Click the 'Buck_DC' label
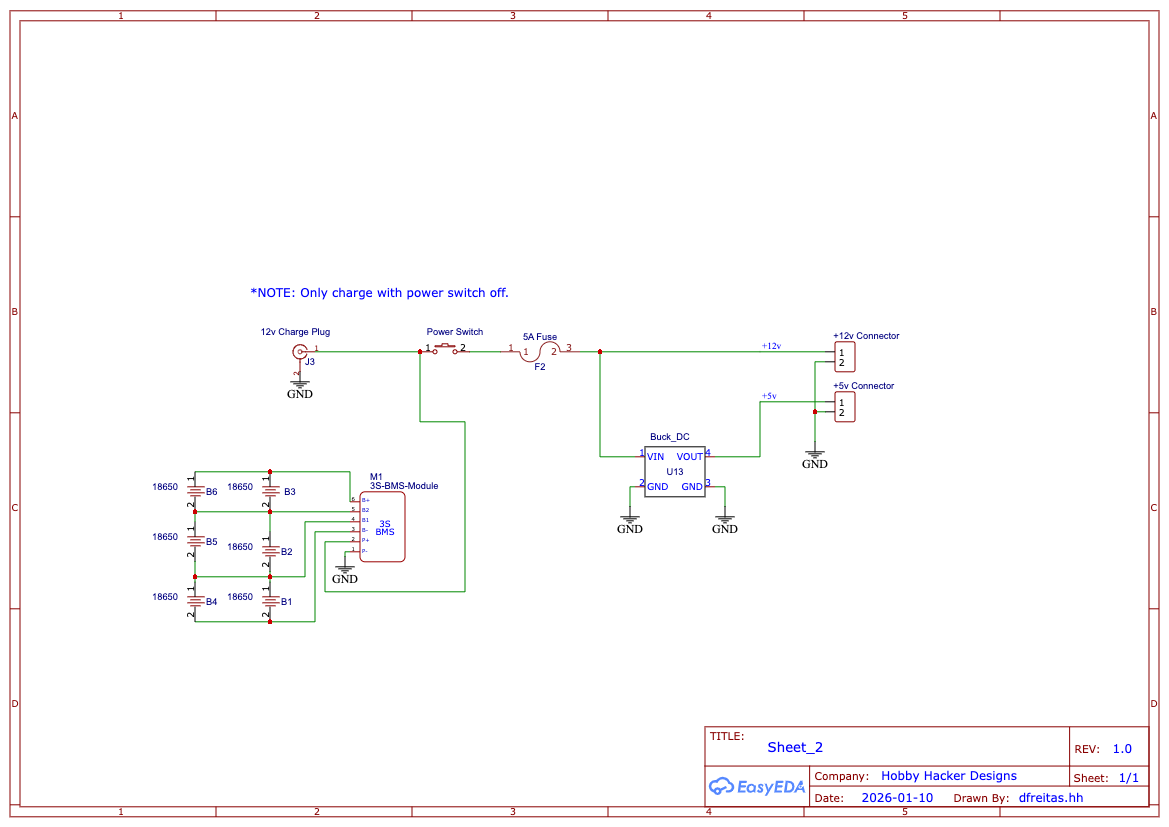 tap(669, 437)
